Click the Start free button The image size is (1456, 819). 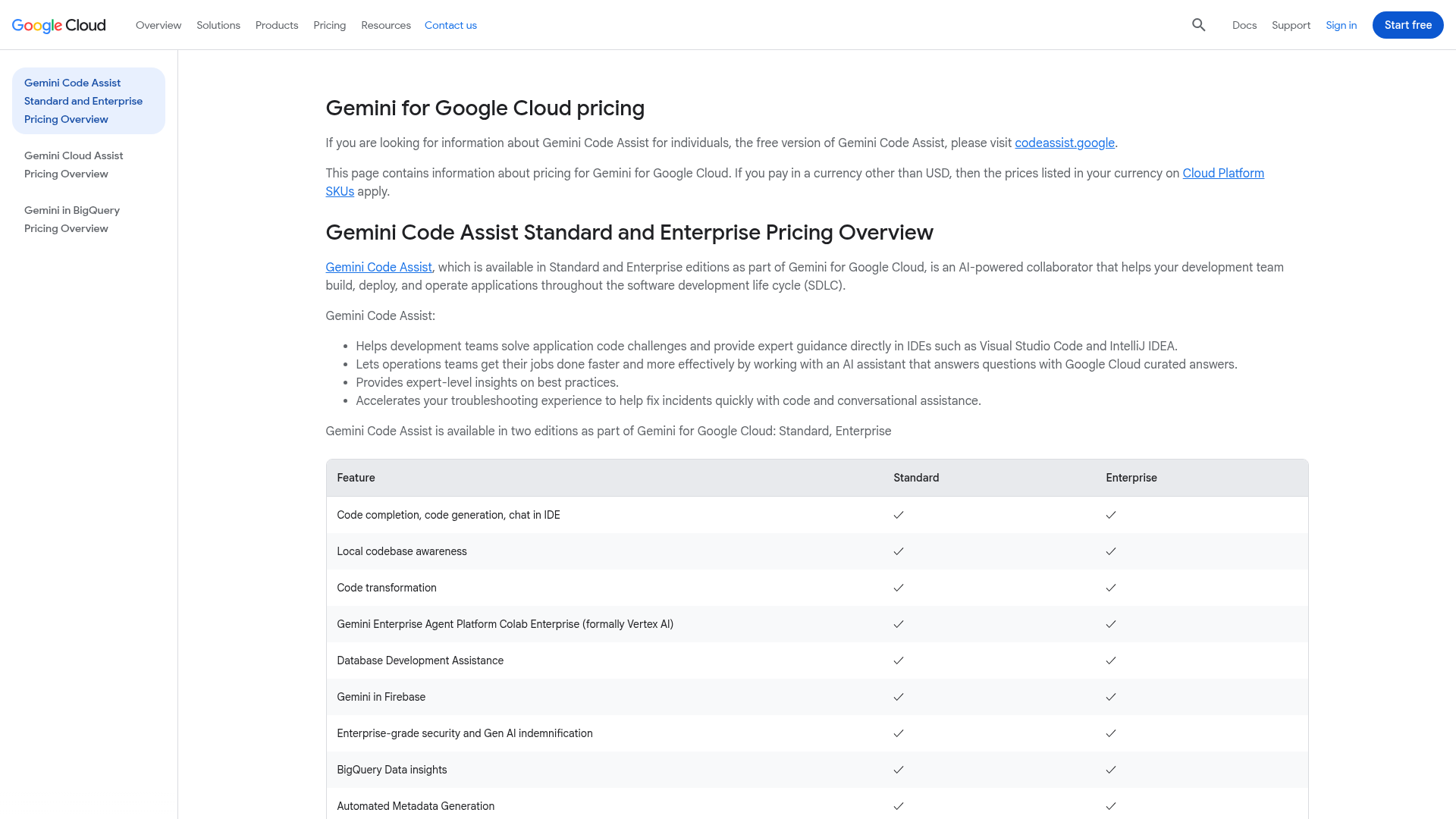(x=1407, y=25)
